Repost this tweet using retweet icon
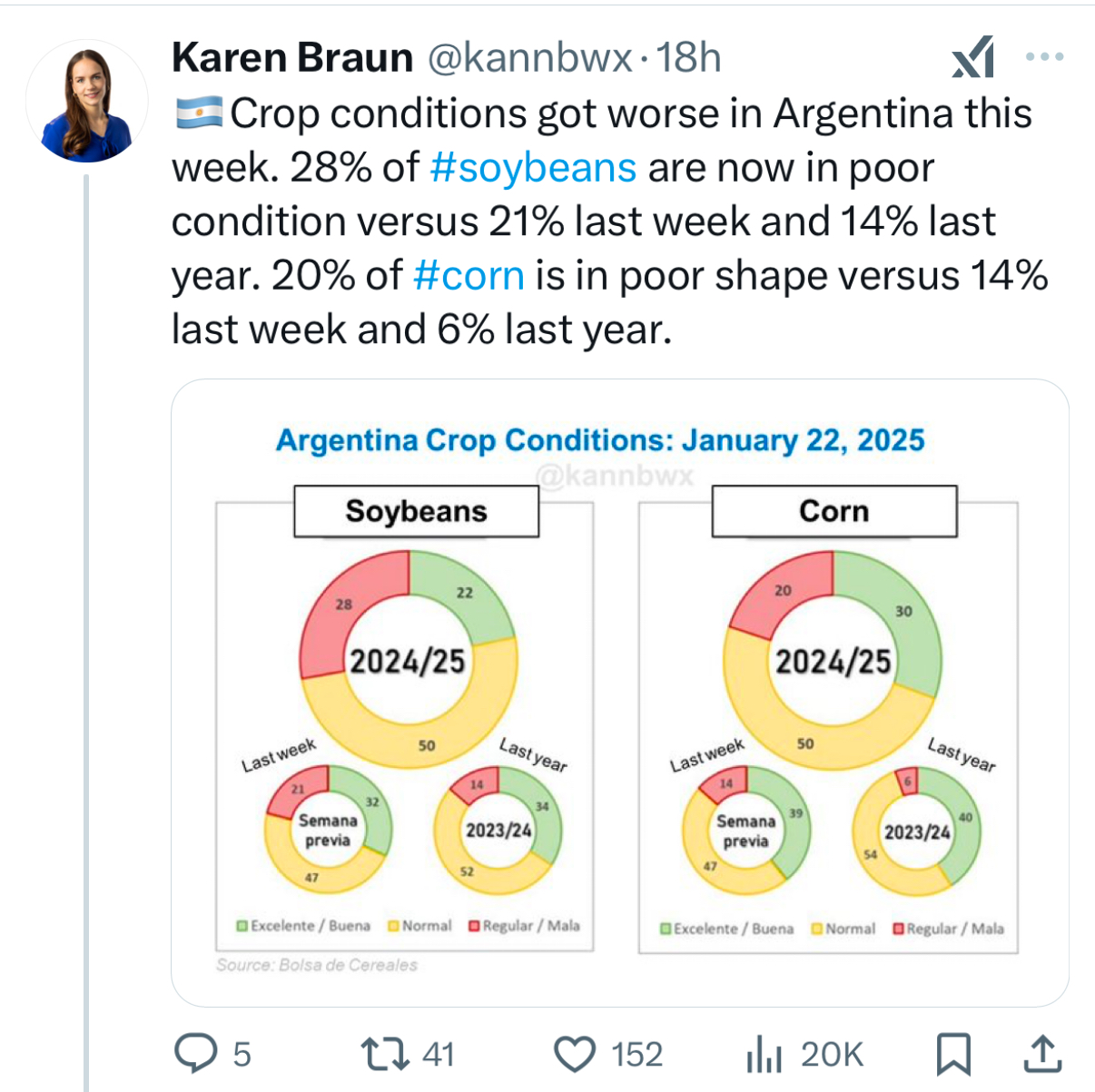Screen dimensions: 1095x1092 pos(385,1053)
